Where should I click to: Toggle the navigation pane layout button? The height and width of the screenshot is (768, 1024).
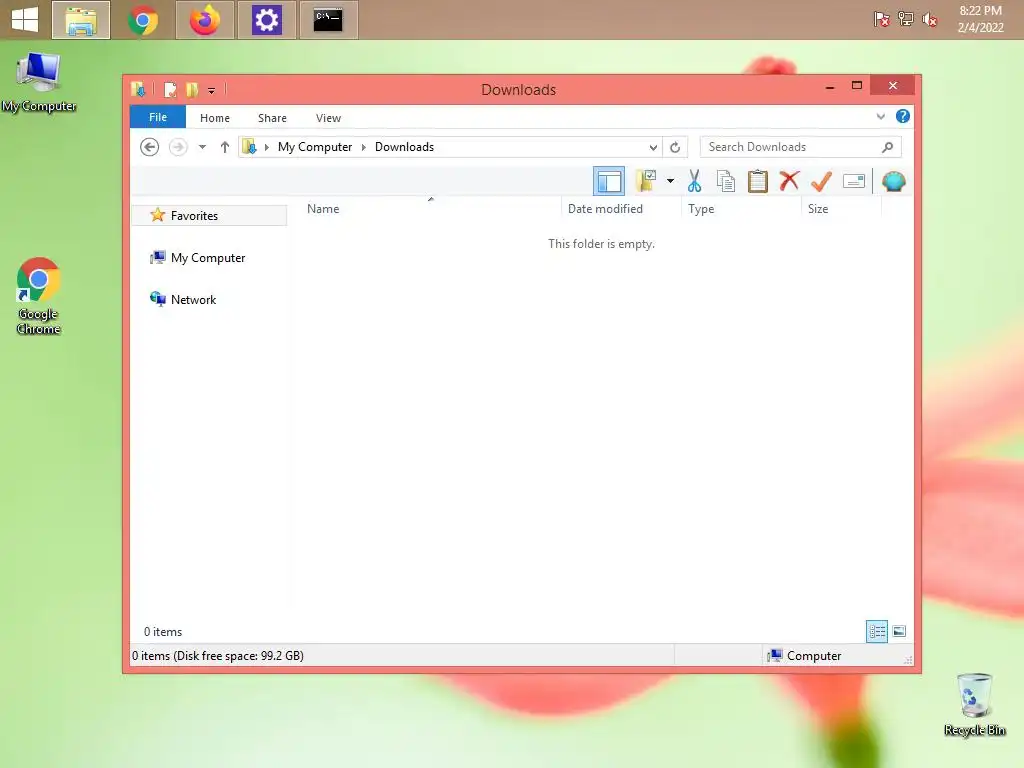click(609, 181)
